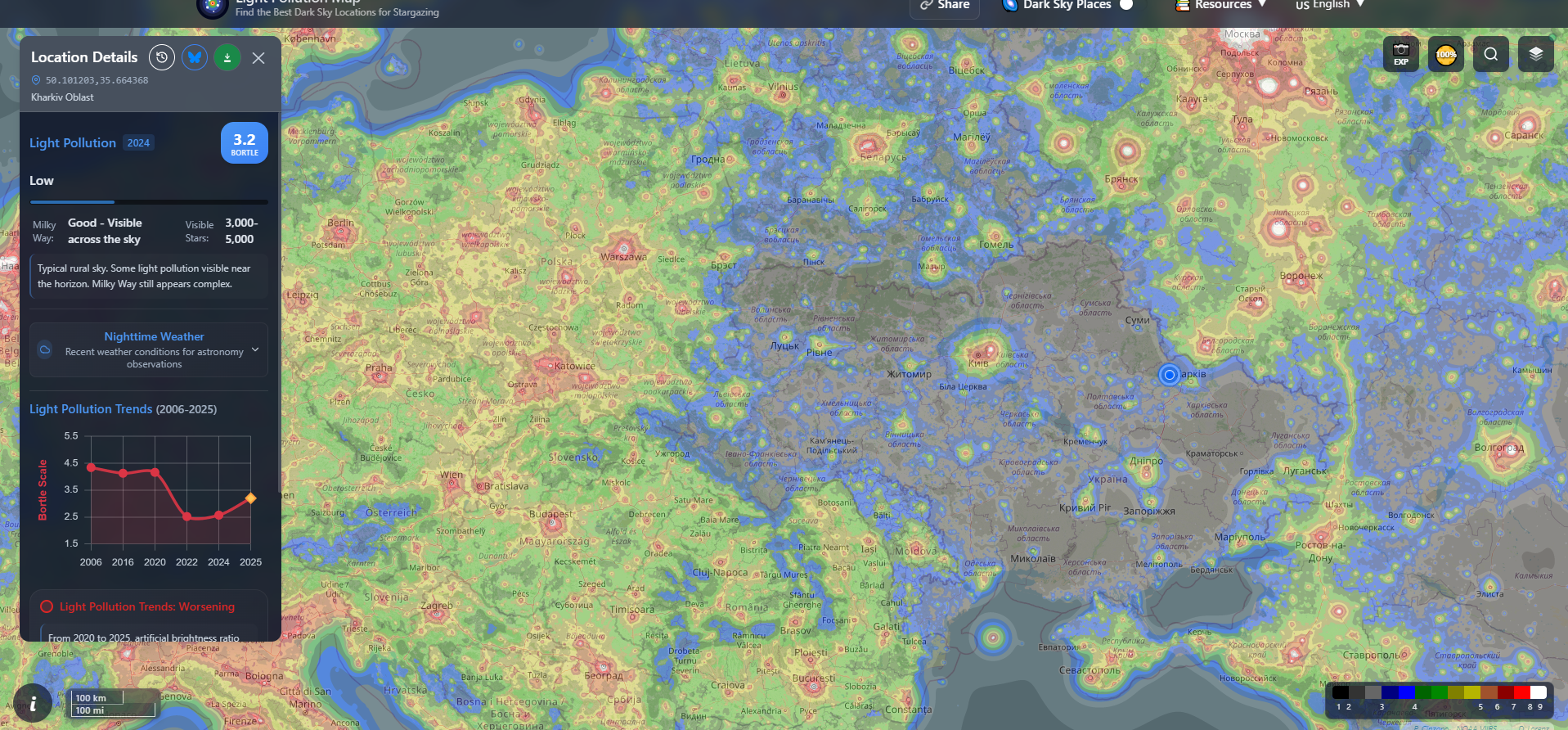The width and height of the screenshot is (1568, 730).
Task: Open the English language dropdown
Action: 1330,5
